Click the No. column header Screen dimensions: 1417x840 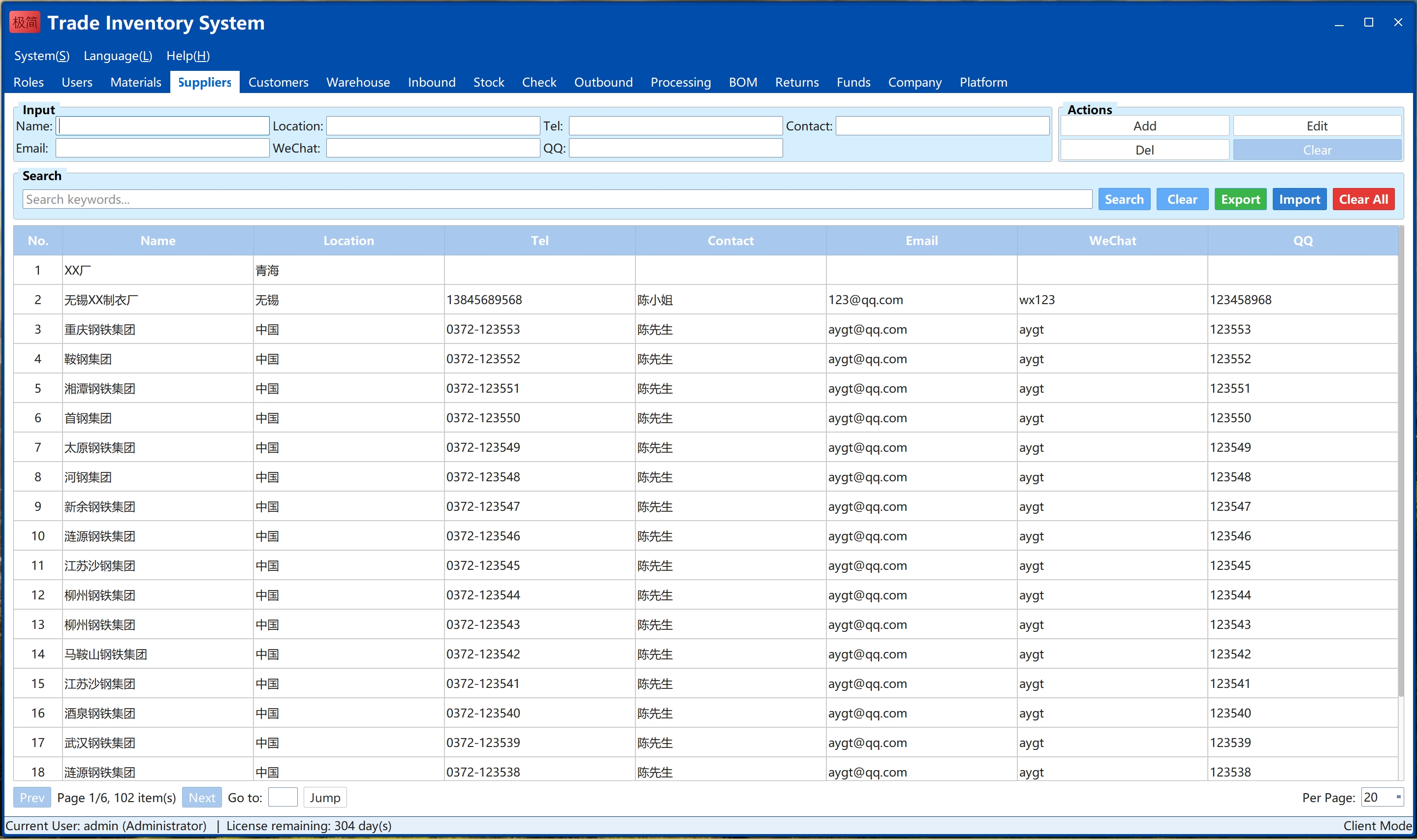coord(38,241)
